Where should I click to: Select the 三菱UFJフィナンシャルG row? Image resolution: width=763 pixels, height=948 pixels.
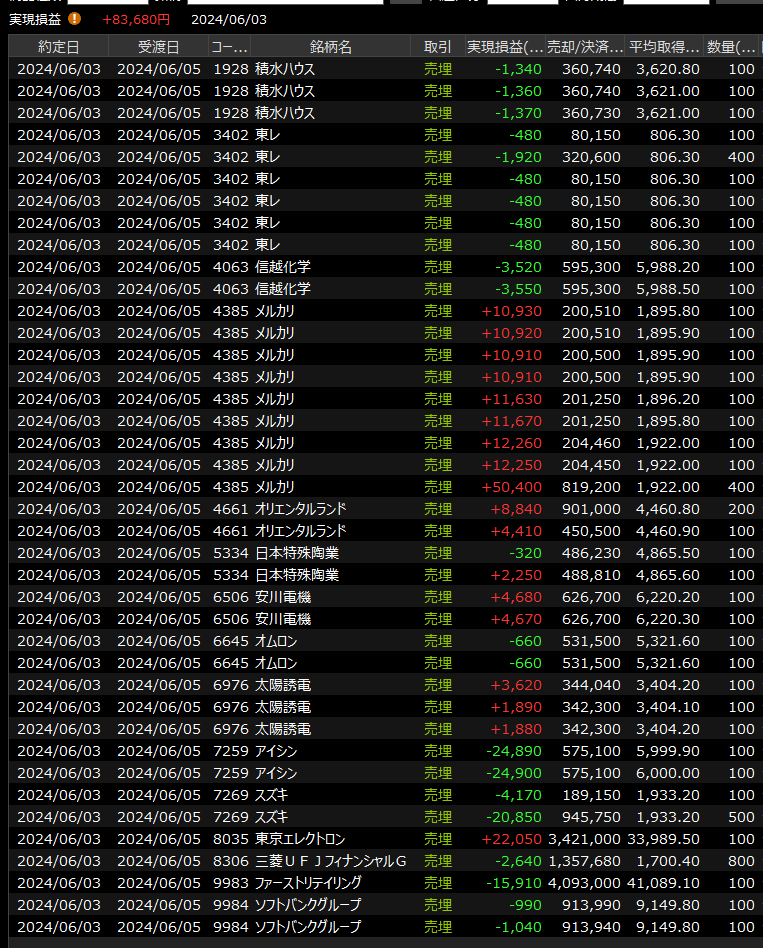click(x=330, y=861)
